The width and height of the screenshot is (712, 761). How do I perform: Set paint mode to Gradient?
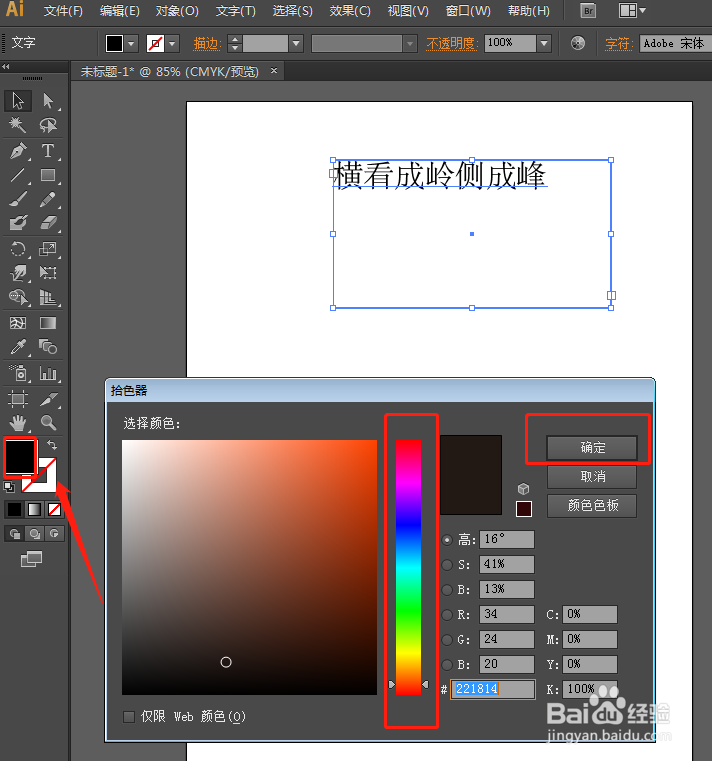(34, 509)
